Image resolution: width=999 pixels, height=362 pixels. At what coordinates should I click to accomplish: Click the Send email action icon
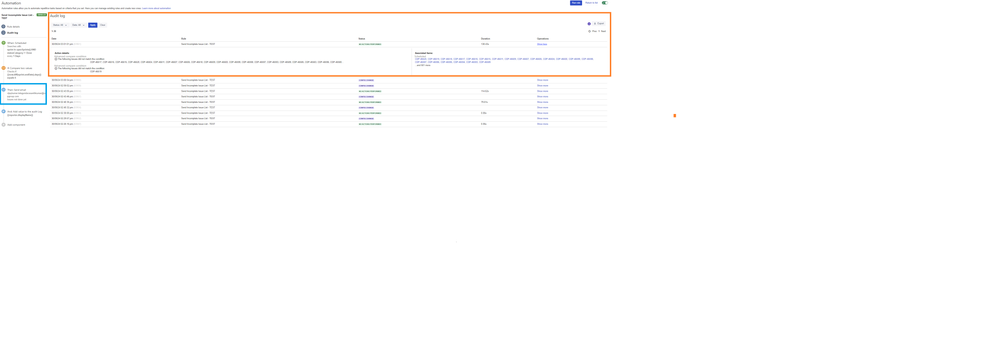tap(3, 90)
